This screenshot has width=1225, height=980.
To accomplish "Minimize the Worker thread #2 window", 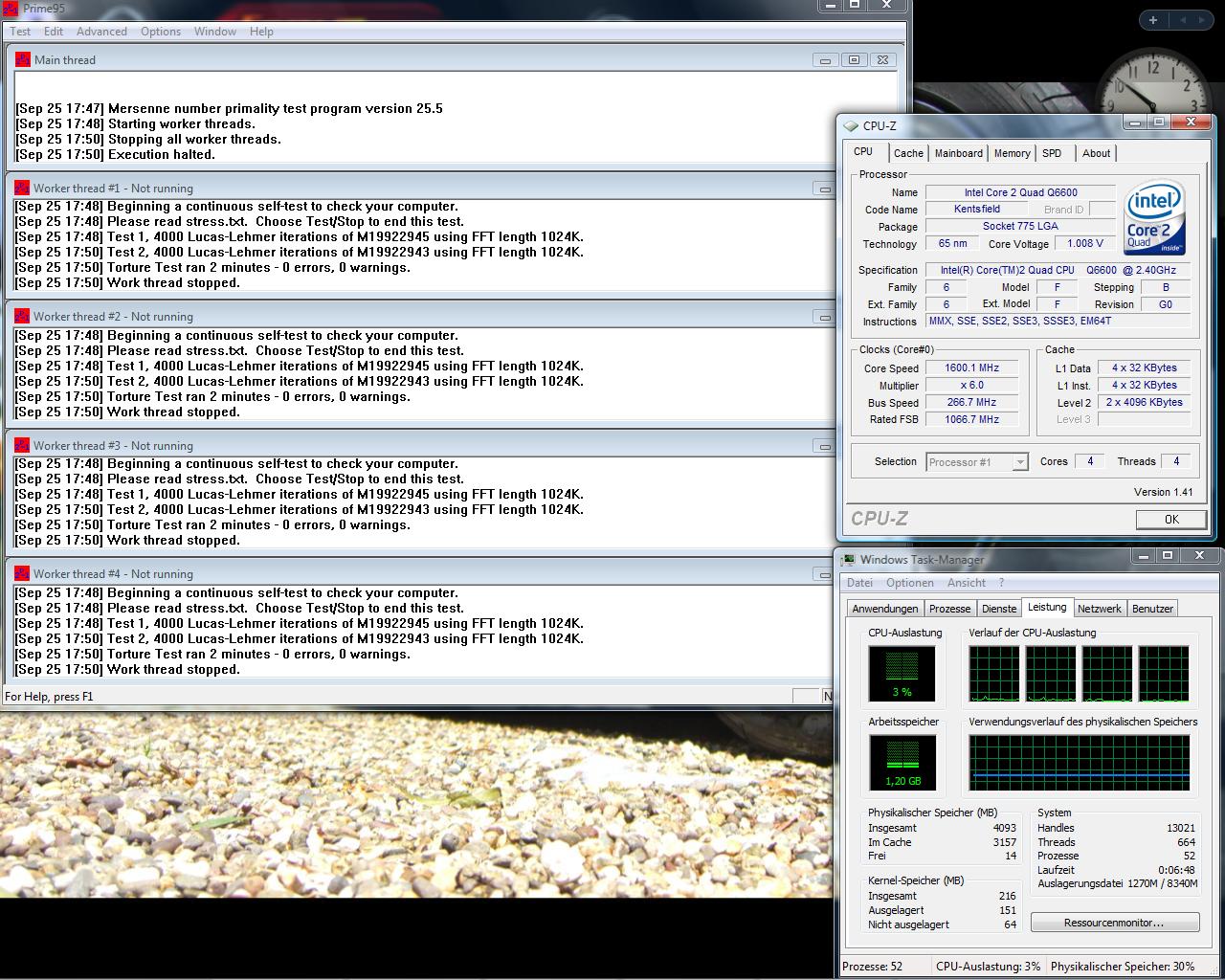I will (824, 317).
